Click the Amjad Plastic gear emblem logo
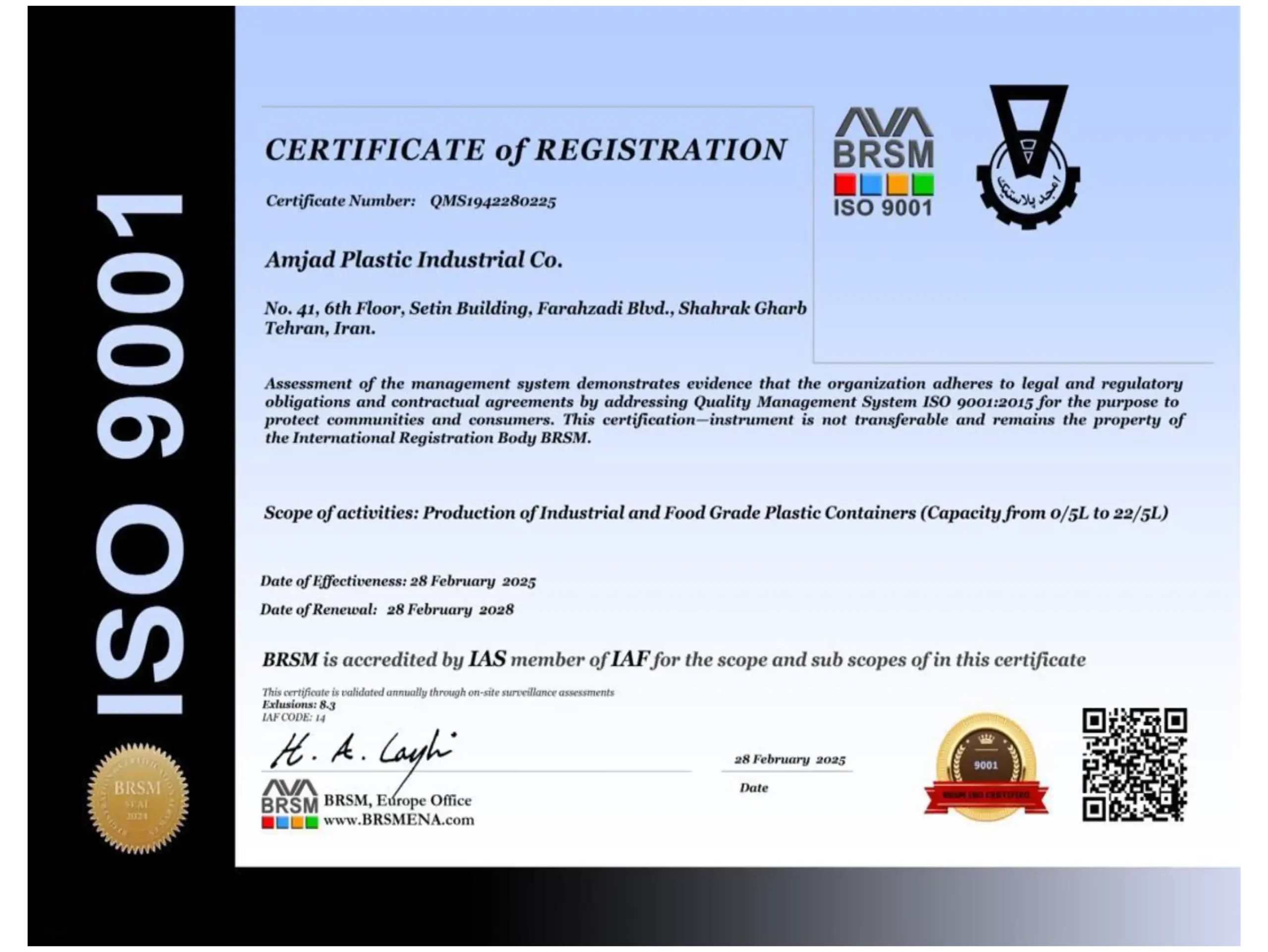Viewport: 1268px width, 952px height. (1028, 157)
